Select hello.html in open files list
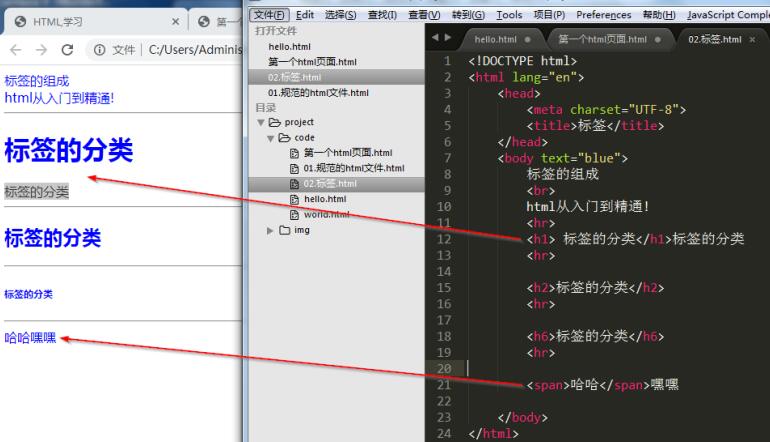This screenshot has height=442, width=770. point(290,47)
